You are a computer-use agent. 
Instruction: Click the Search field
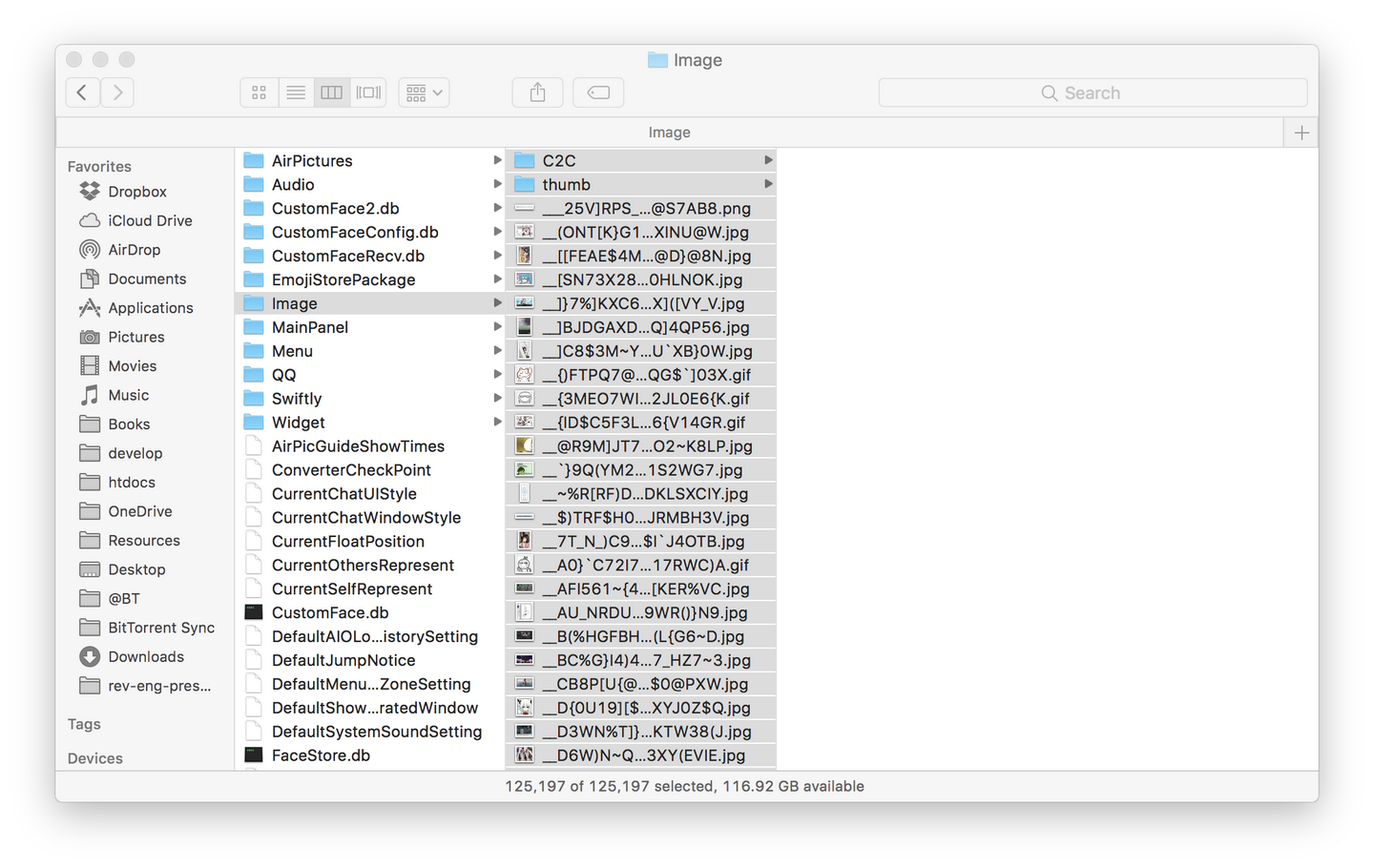tap(1093, 93)
